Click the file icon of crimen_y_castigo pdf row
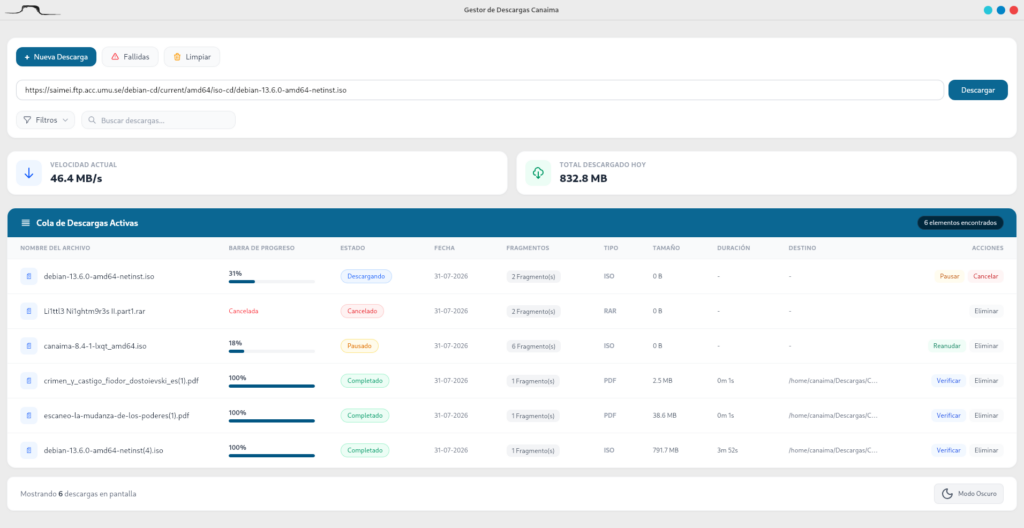Image resolution: width=1024 pixels, height=528 pixels. pyautogui.click(x=29, y=380)
